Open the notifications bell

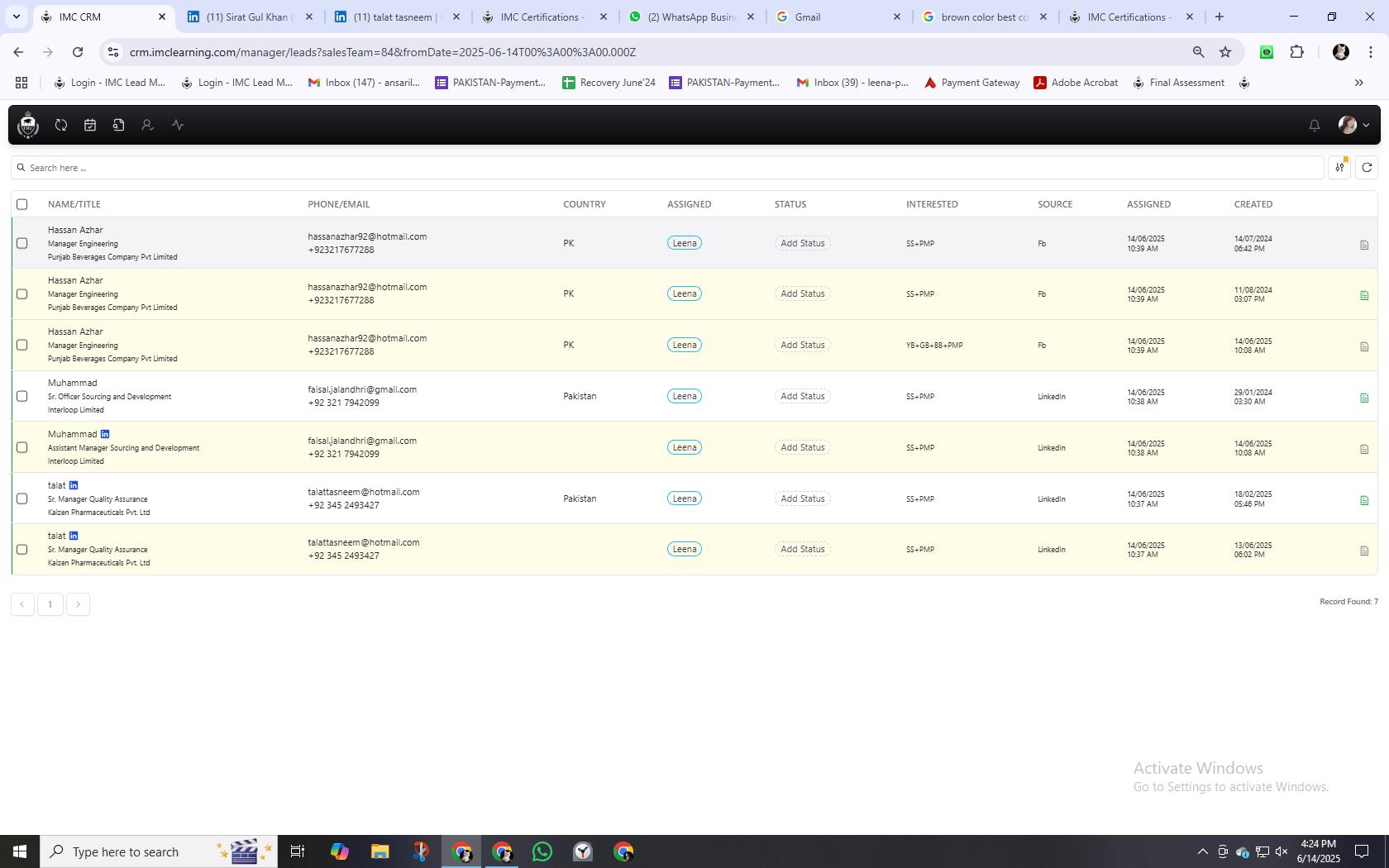coord(1314,126)
